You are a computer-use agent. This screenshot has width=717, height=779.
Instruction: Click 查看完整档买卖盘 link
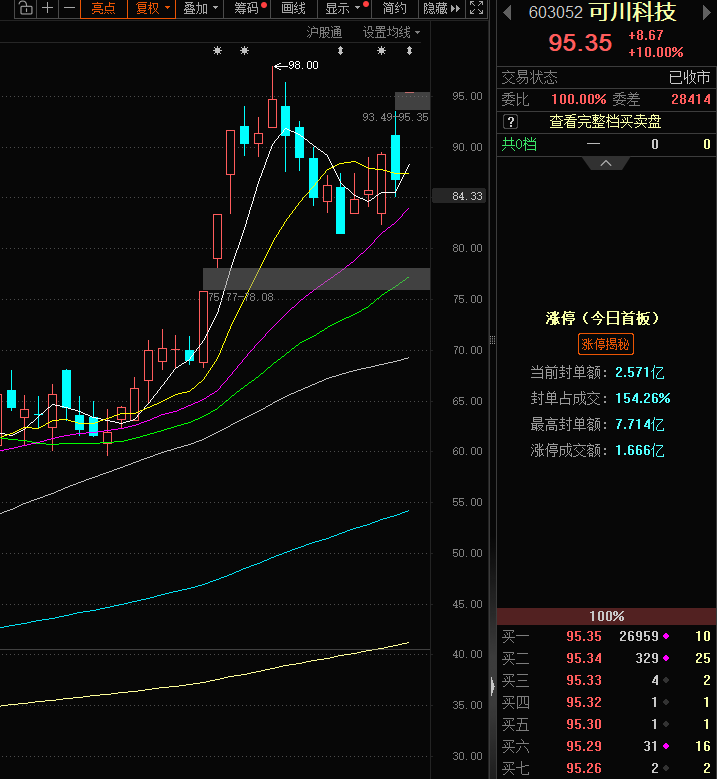tap(605, 122)
